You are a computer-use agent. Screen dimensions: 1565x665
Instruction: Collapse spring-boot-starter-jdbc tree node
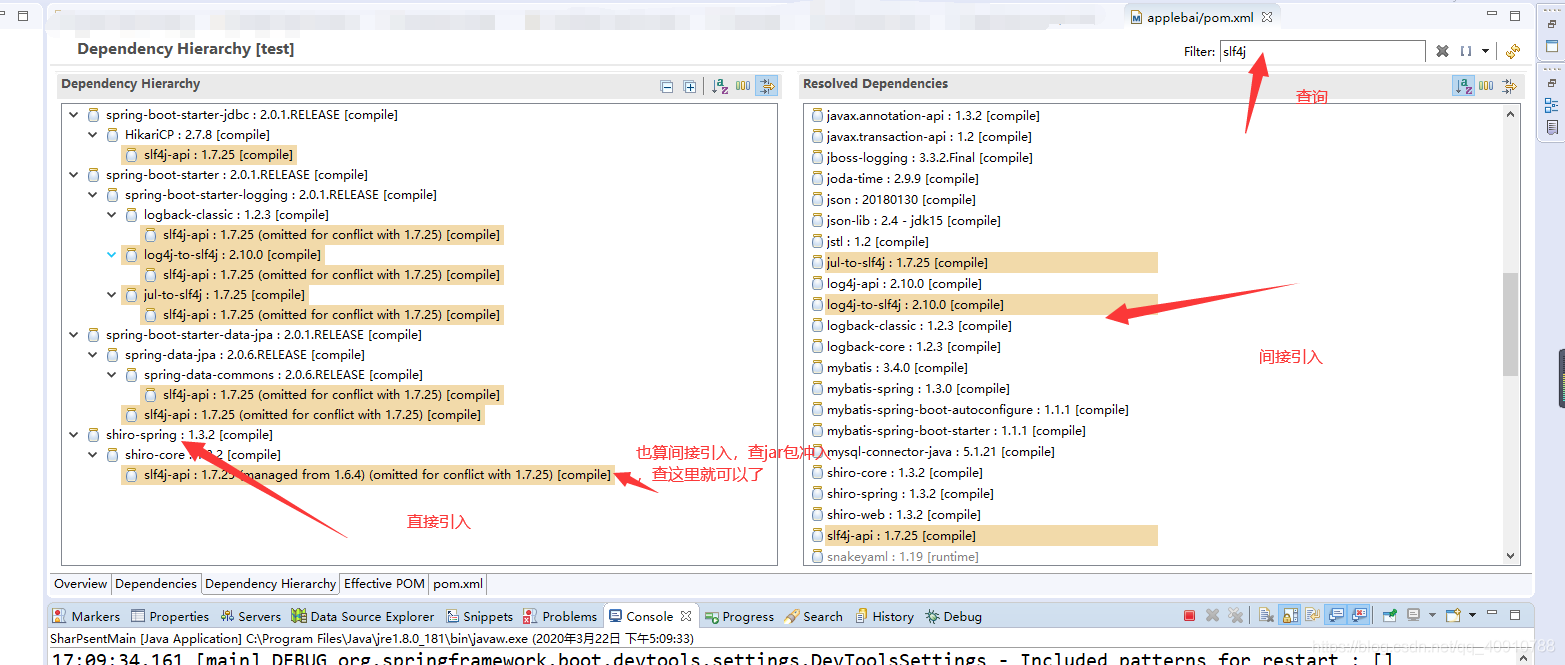point(74,115)
